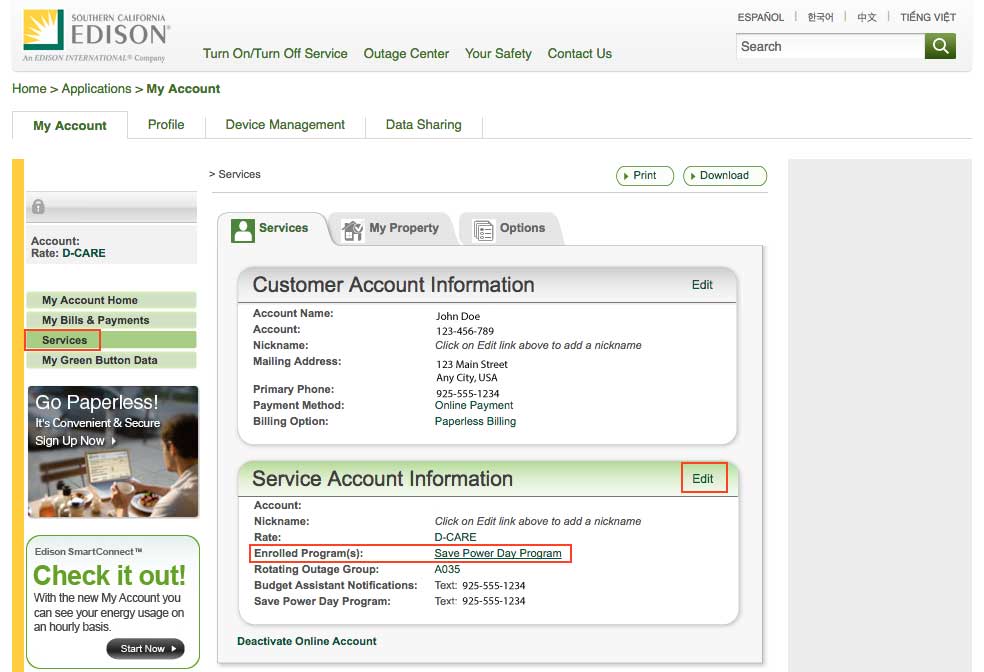The image size is (984, 672).
Task: Open the Data Sharing tab
Action: (423, 125)
